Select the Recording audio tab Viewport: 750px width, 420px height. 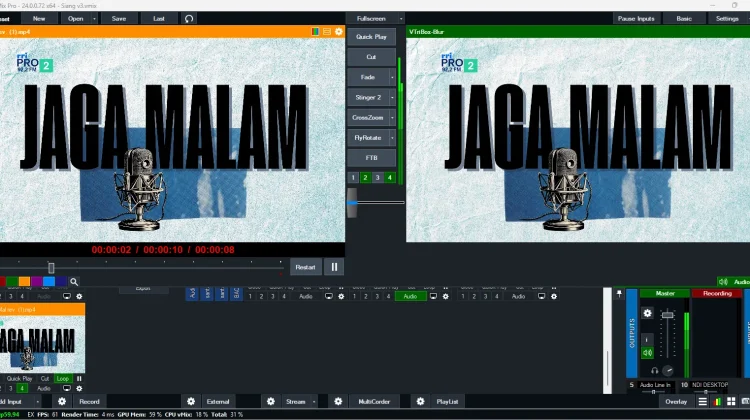pyautogui.click(x=717, y=293)
